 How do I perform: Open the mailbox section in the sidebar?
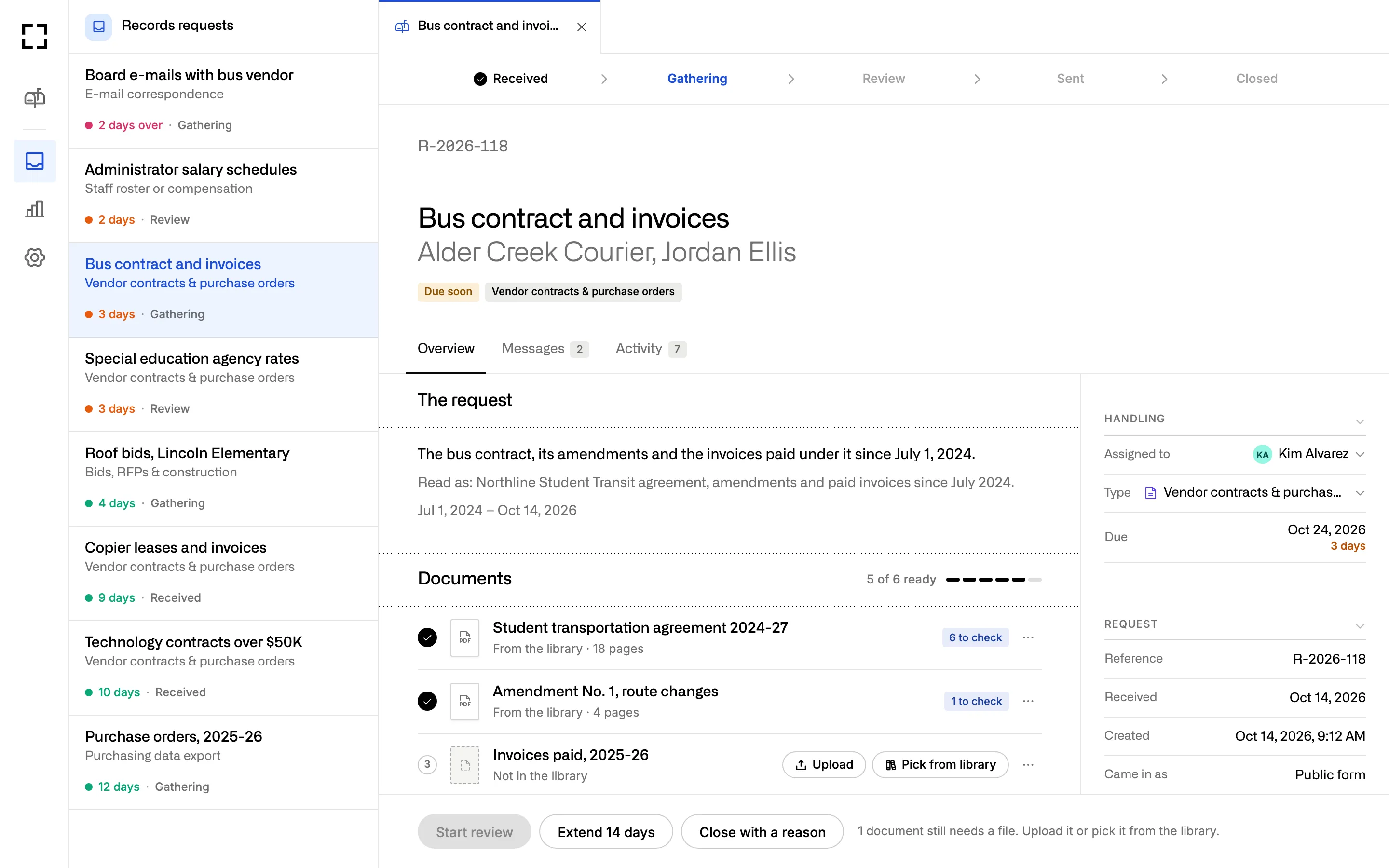(x=34, y=98)
